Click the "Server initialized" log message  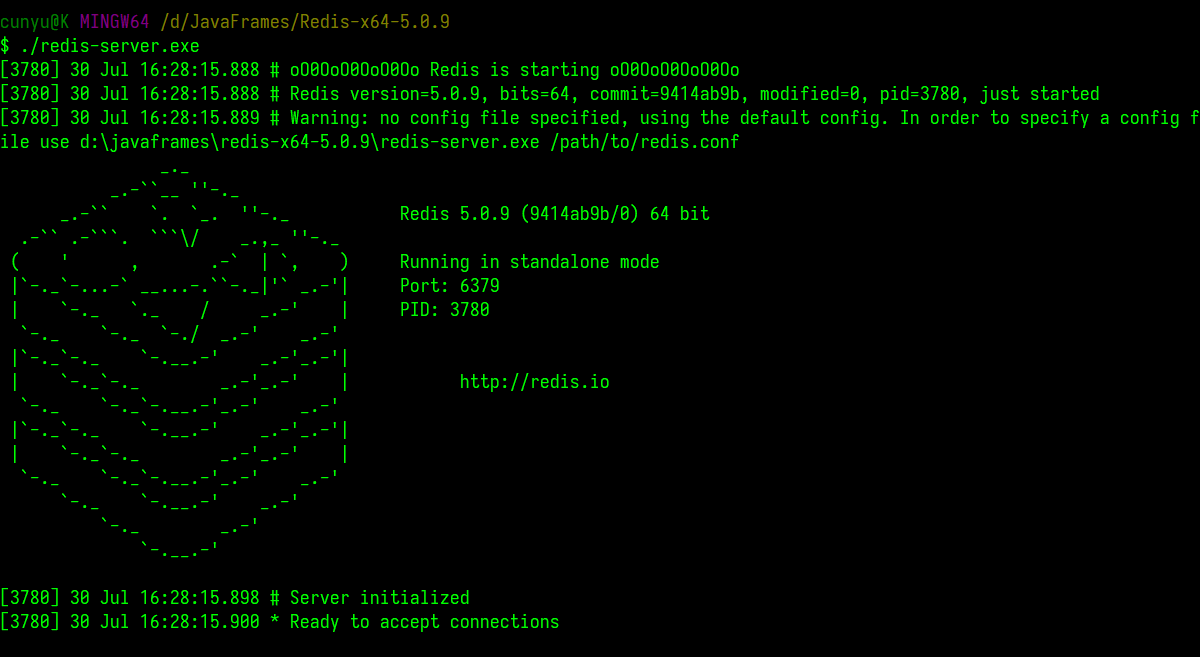click(379, 598)
